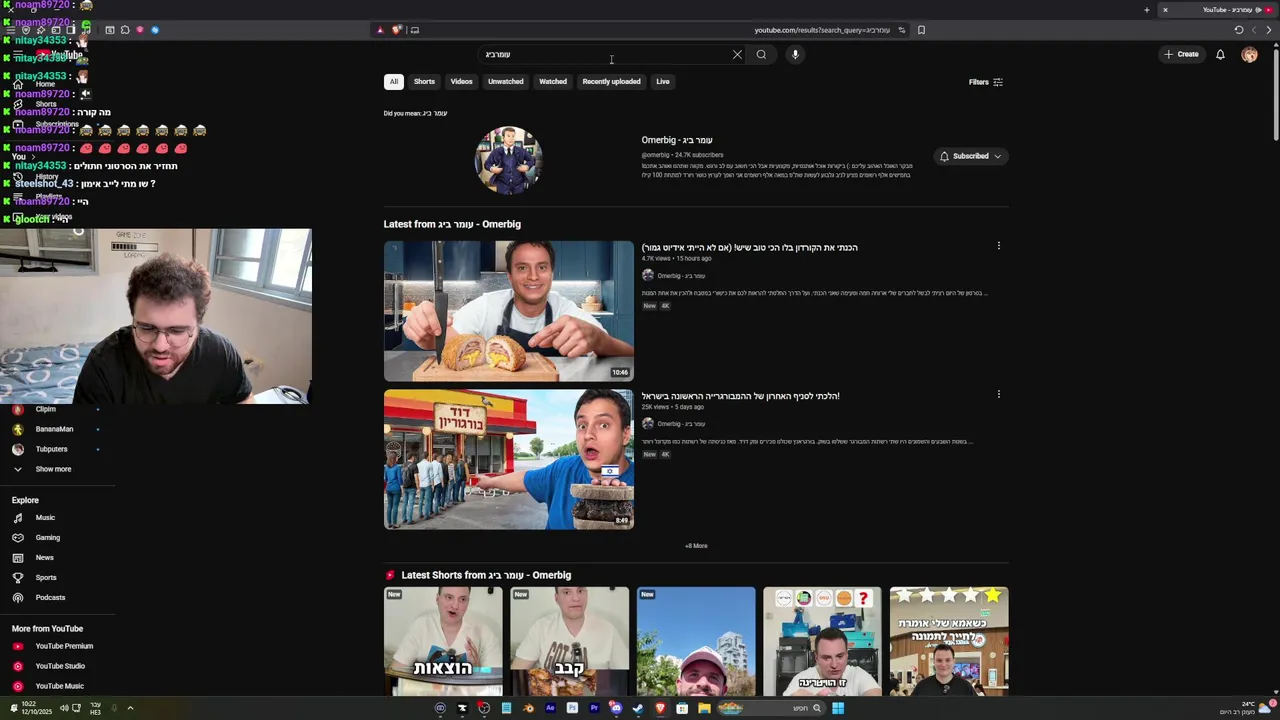Screen dimensions: 1280x720
Task: Clear the YouTube search box text
Action: point(737,55)
